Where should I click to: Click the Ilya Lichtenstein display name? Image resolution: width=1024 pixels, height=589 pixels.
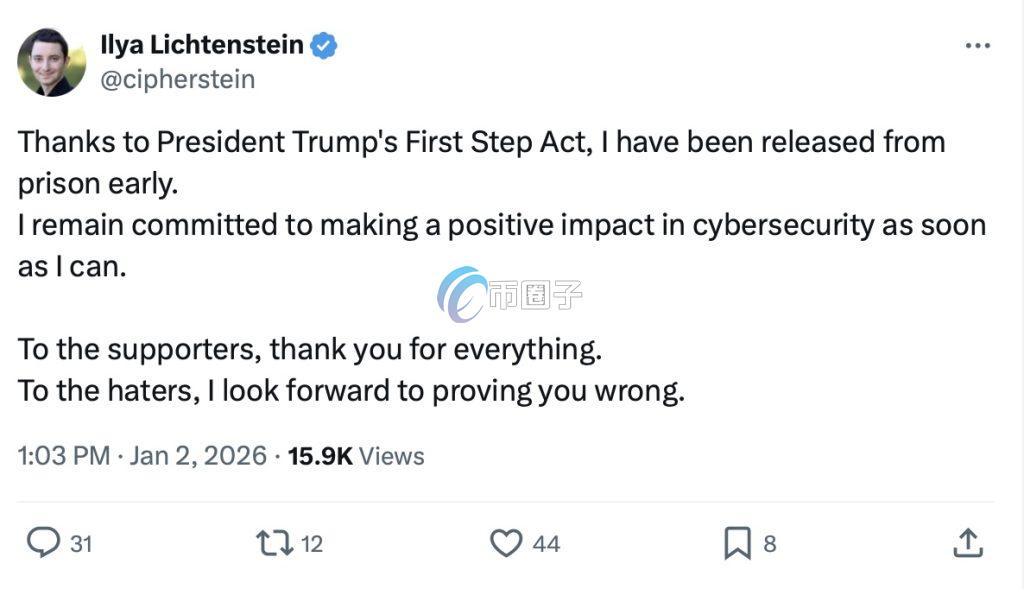click(x=202, y=45)
